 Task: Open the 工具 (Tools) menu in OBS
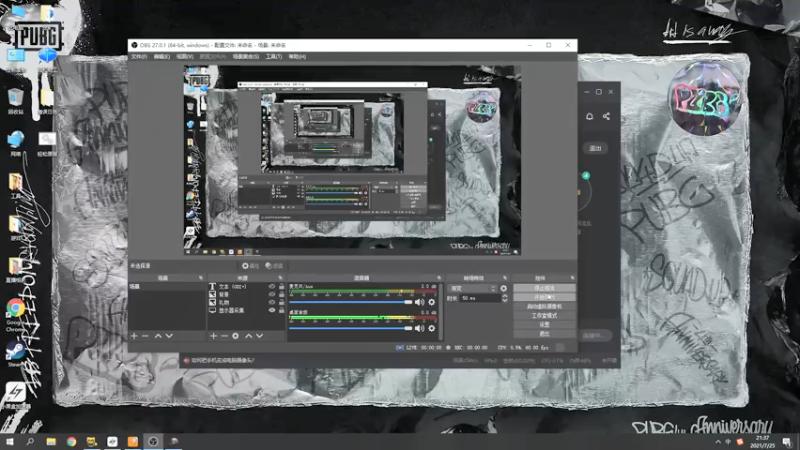tap(274, 57)
